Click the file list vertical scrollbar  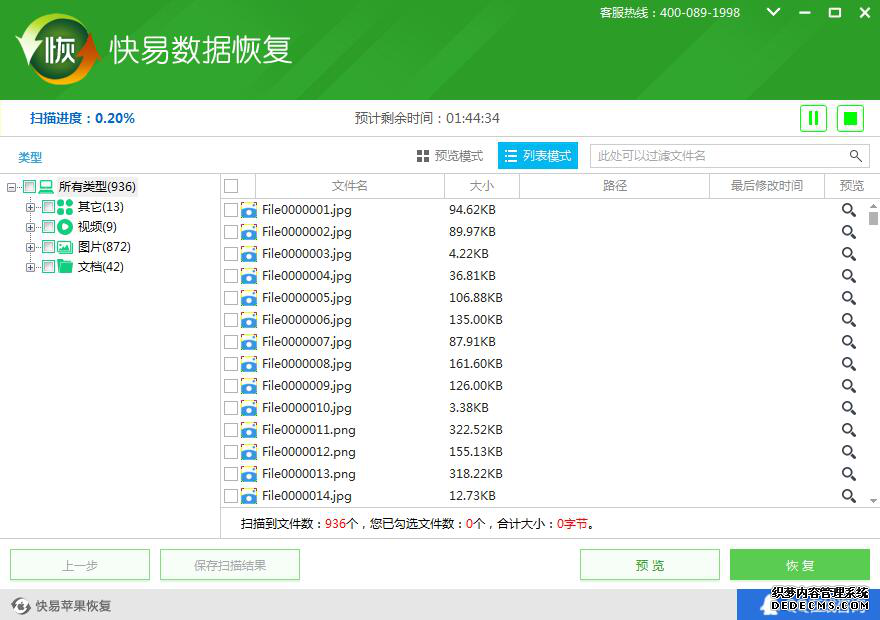(873, 350)
